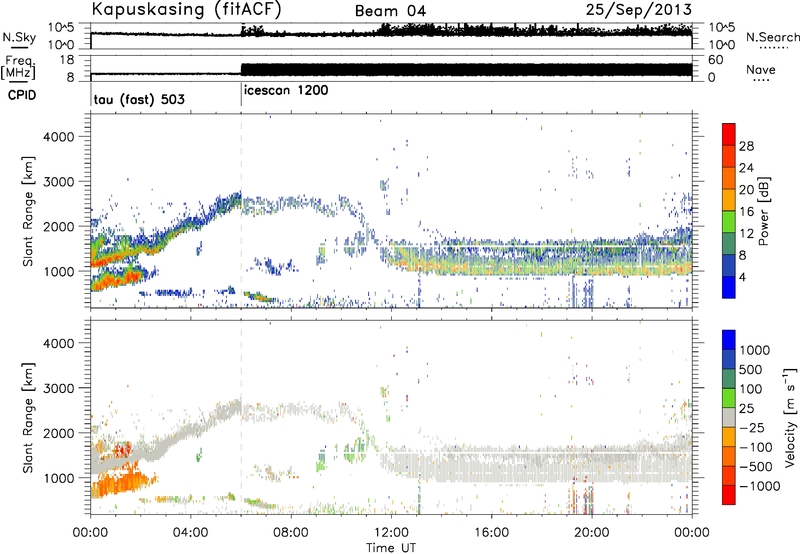Click the 'tau (fast) 503' mode label

(139, 99)
